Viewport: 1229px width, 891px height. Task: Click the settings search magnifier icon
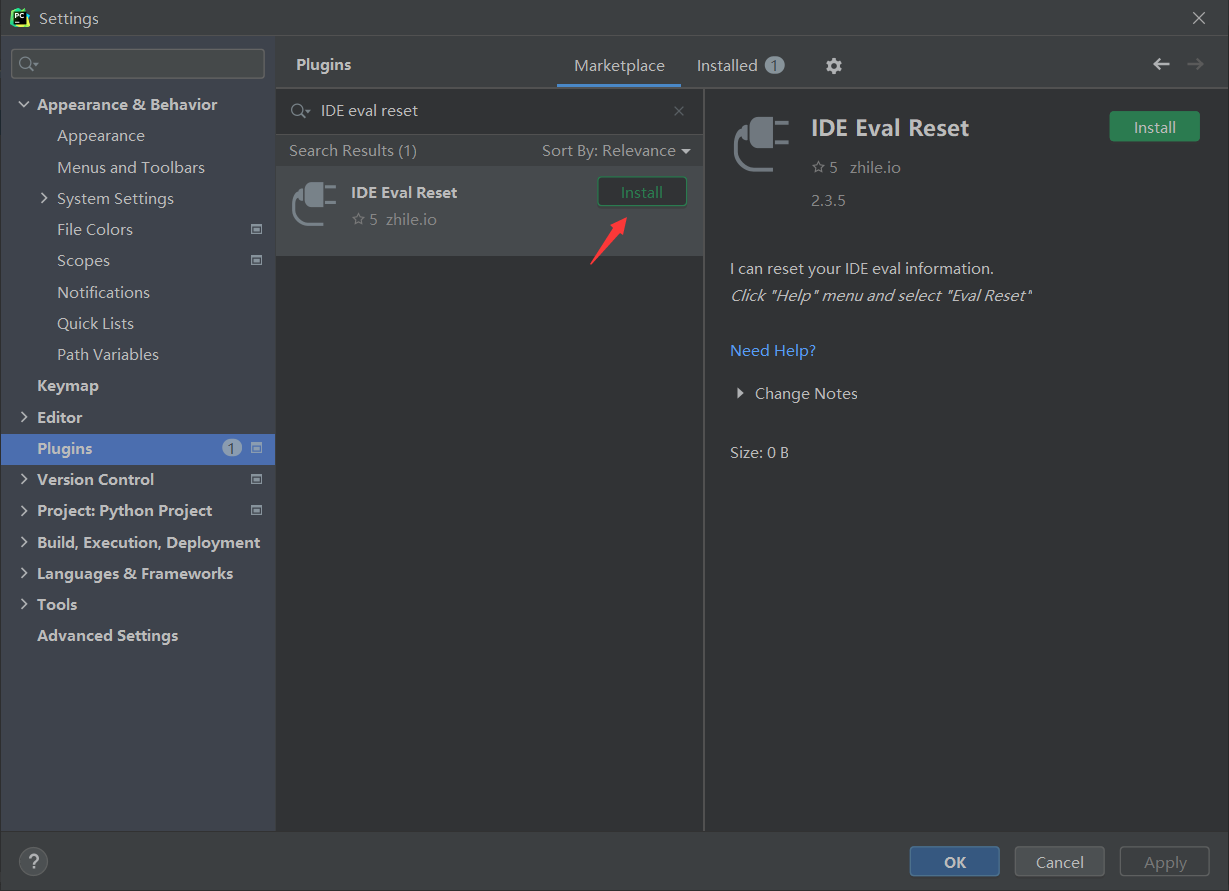pos(28,64)
